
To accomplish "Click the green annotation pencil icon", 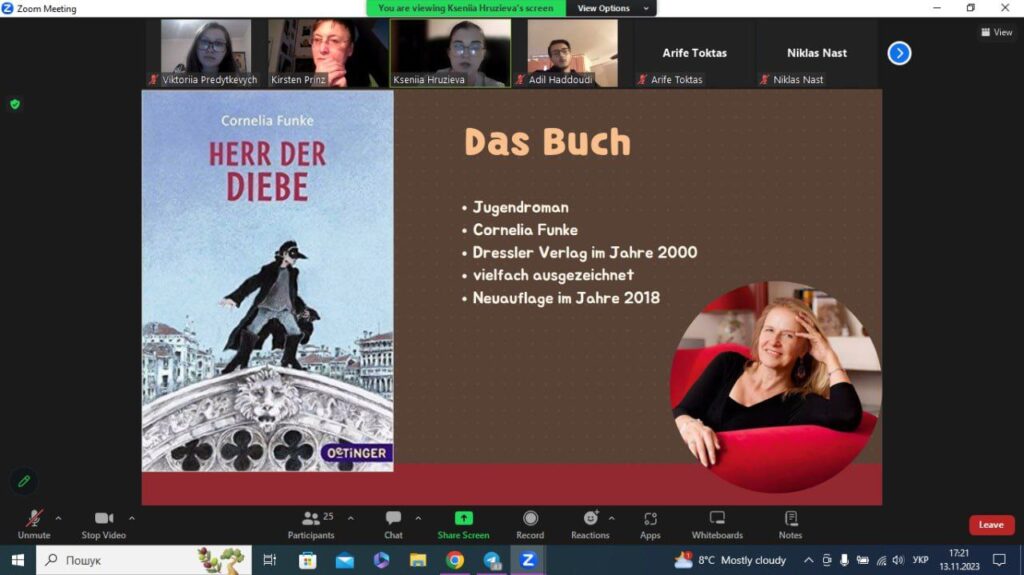I will 24,481.
